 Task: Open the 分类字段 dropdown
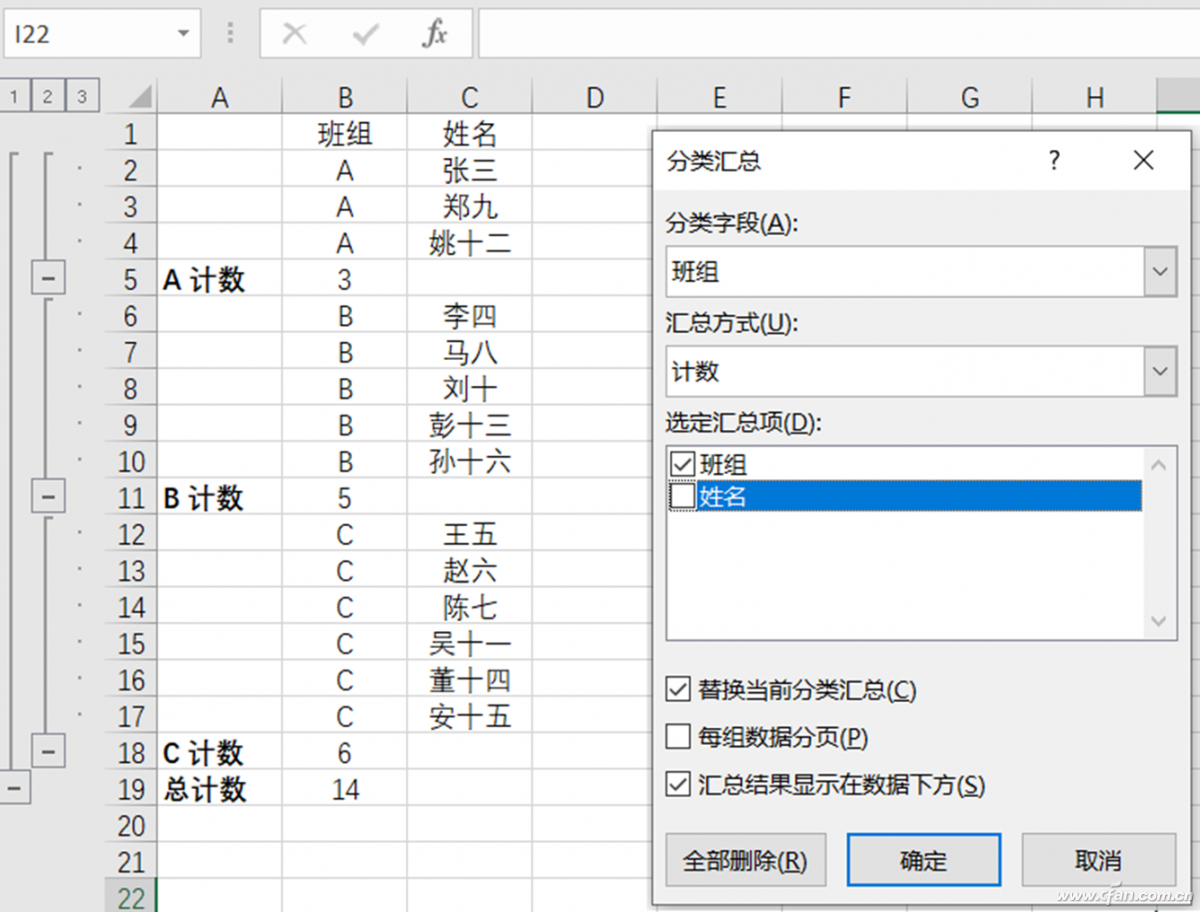1160,272
